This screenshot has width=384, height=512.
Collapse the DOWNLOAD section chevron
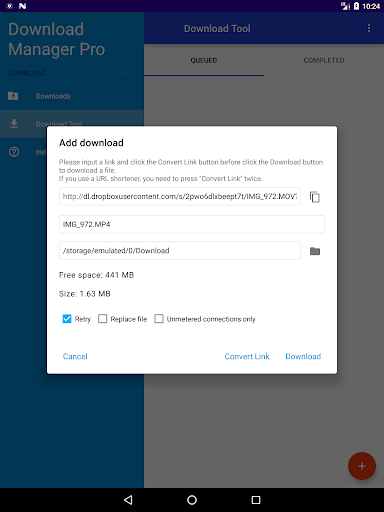(126, 73)
